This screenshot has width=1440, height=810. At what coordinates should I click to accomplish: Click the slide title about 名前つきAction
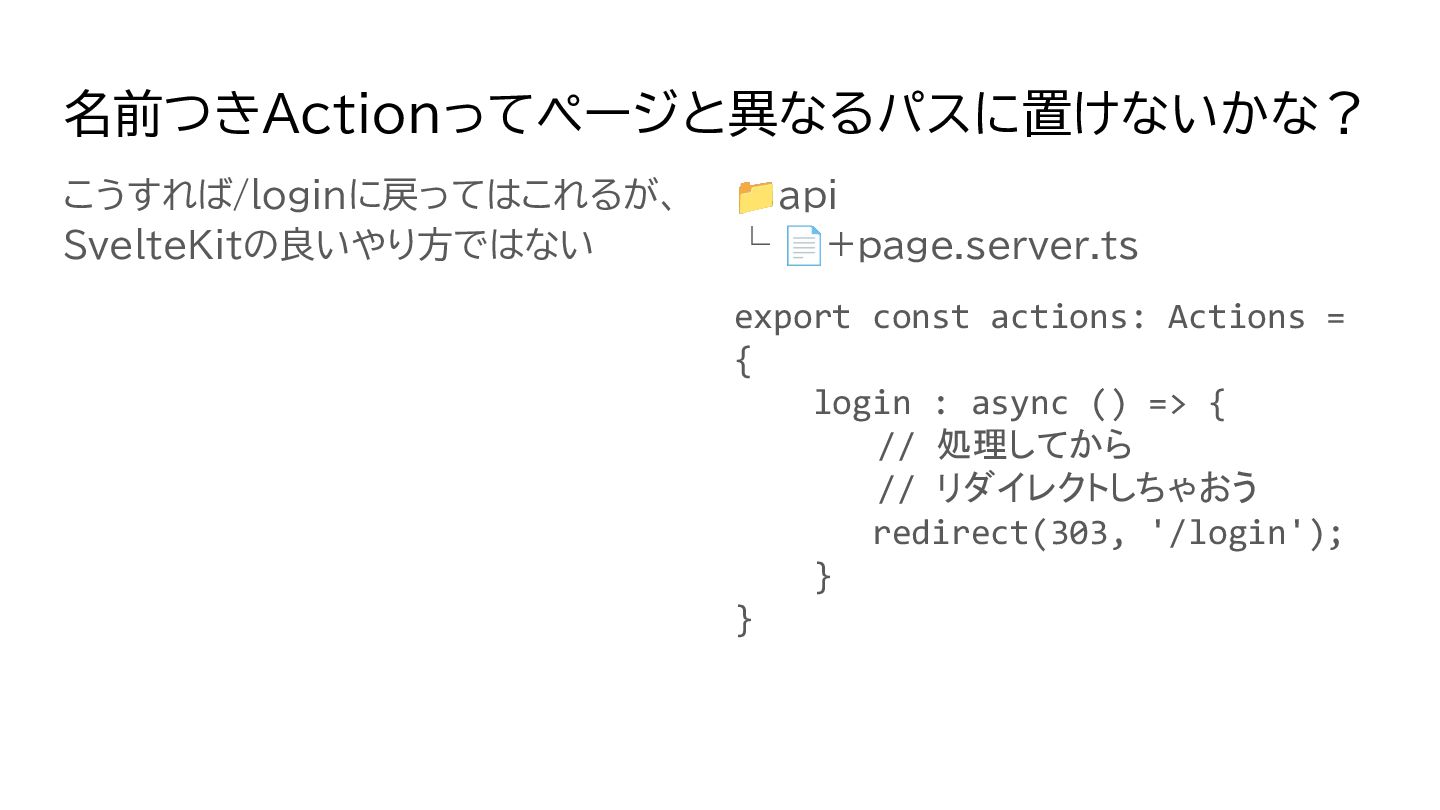click(714, 115)
